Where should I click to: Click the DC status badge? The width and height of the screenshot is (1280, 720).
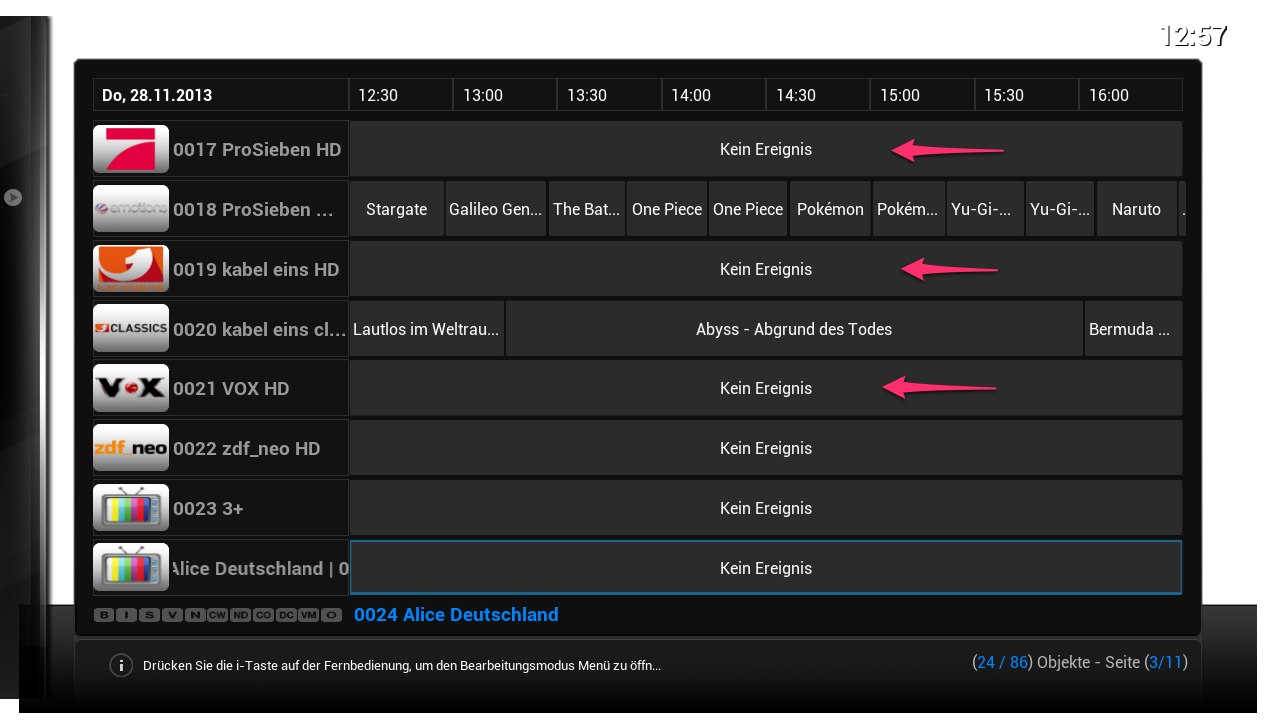(286, 615)
